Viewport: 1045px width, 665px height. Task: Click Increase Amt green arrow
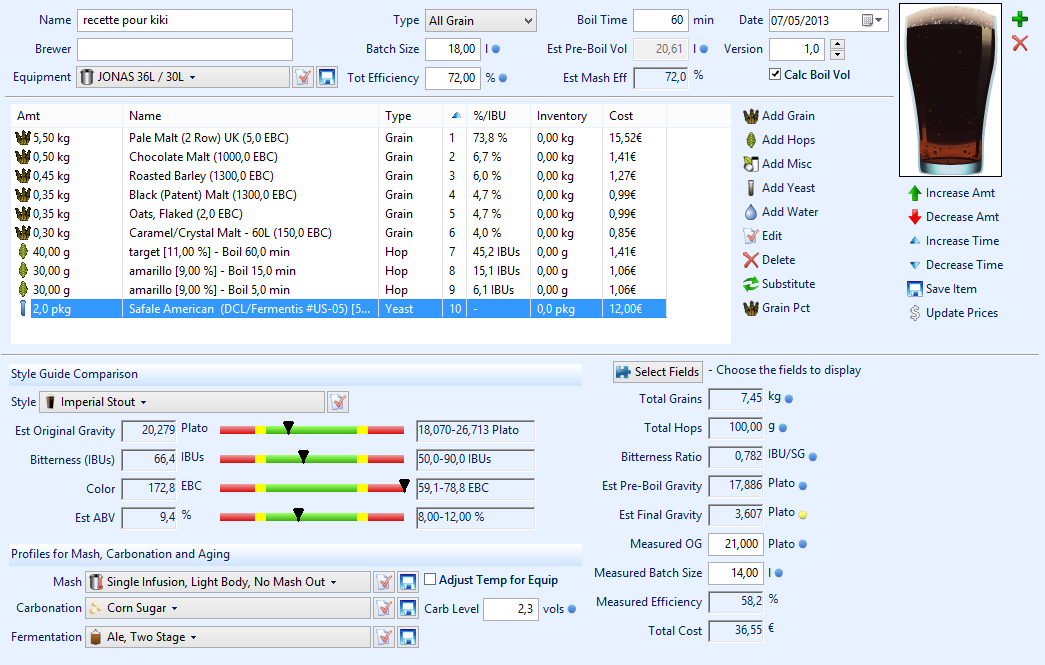pos(914,193)
